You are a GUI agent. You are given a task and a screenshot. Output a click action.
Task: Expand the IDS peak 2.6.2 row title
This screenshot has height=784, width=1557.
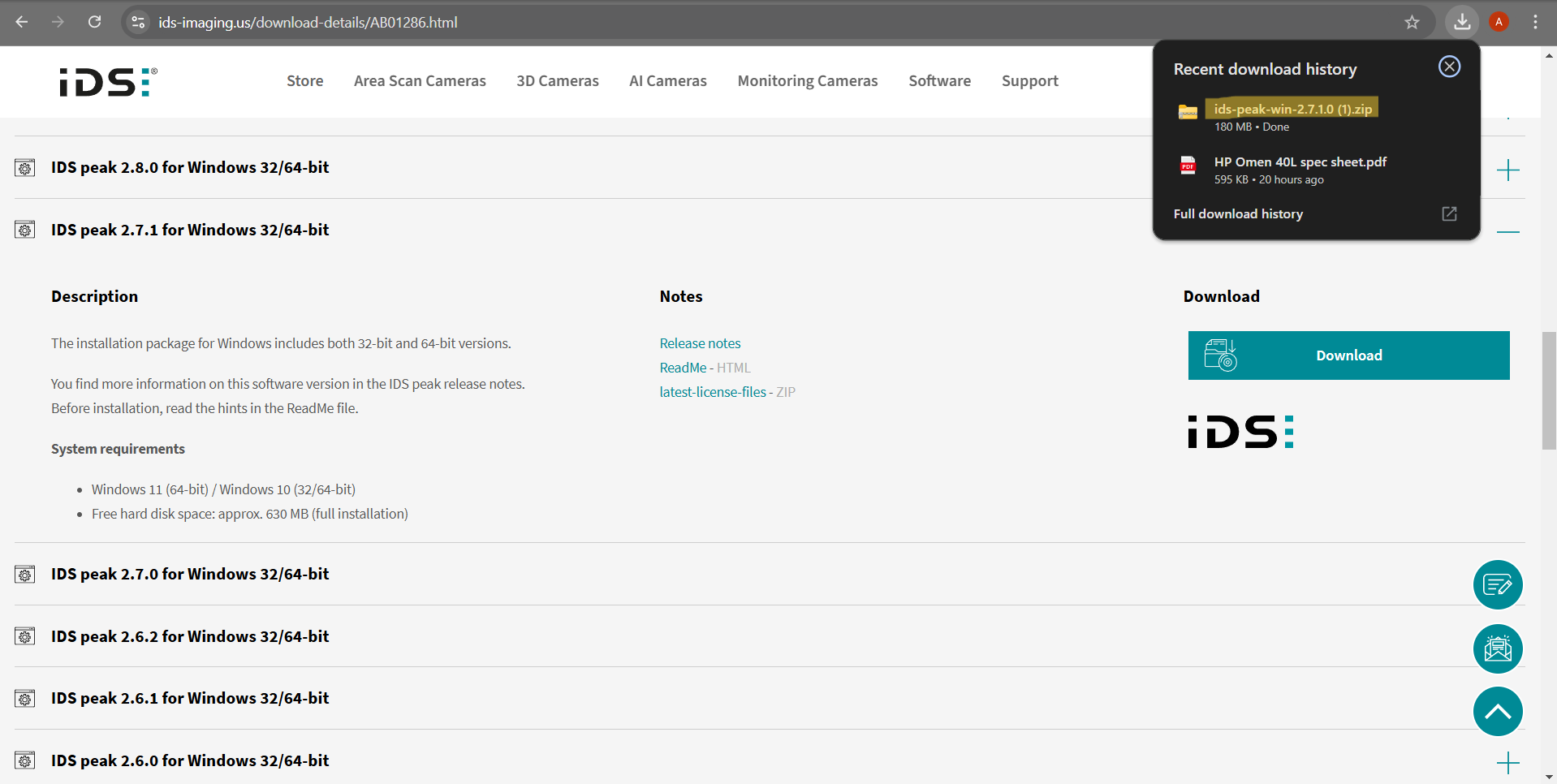point(190,636)
